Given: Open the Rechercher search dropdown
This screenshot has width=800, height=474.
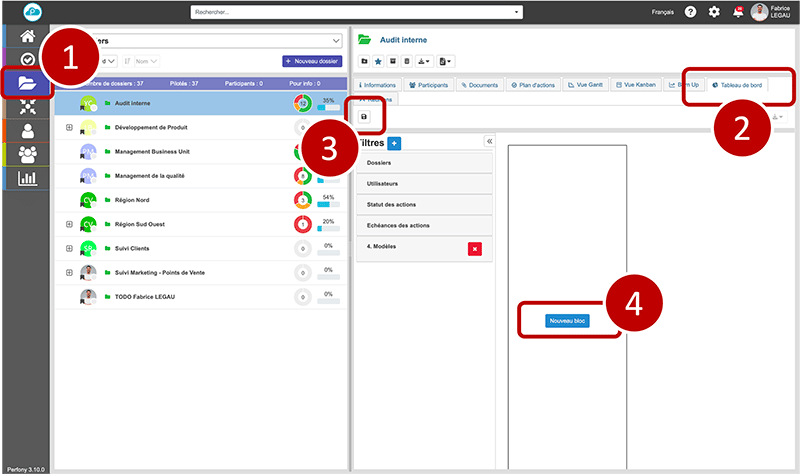Looking at the screenshot, I should pos(355,12).
